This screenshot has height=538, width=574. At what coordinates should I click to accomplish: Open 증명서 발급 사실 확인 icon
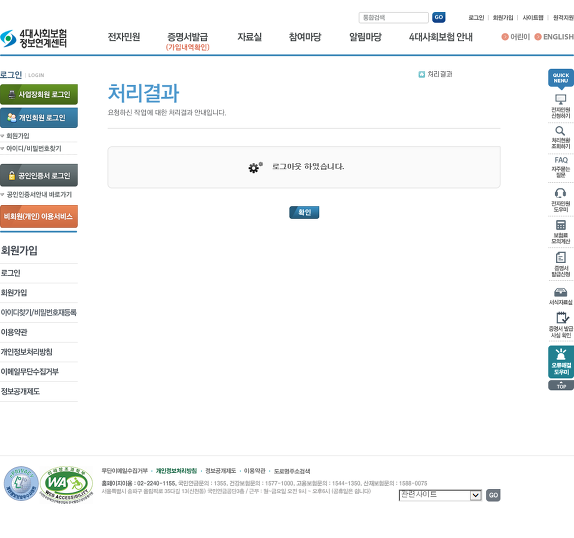pos(560,325)
